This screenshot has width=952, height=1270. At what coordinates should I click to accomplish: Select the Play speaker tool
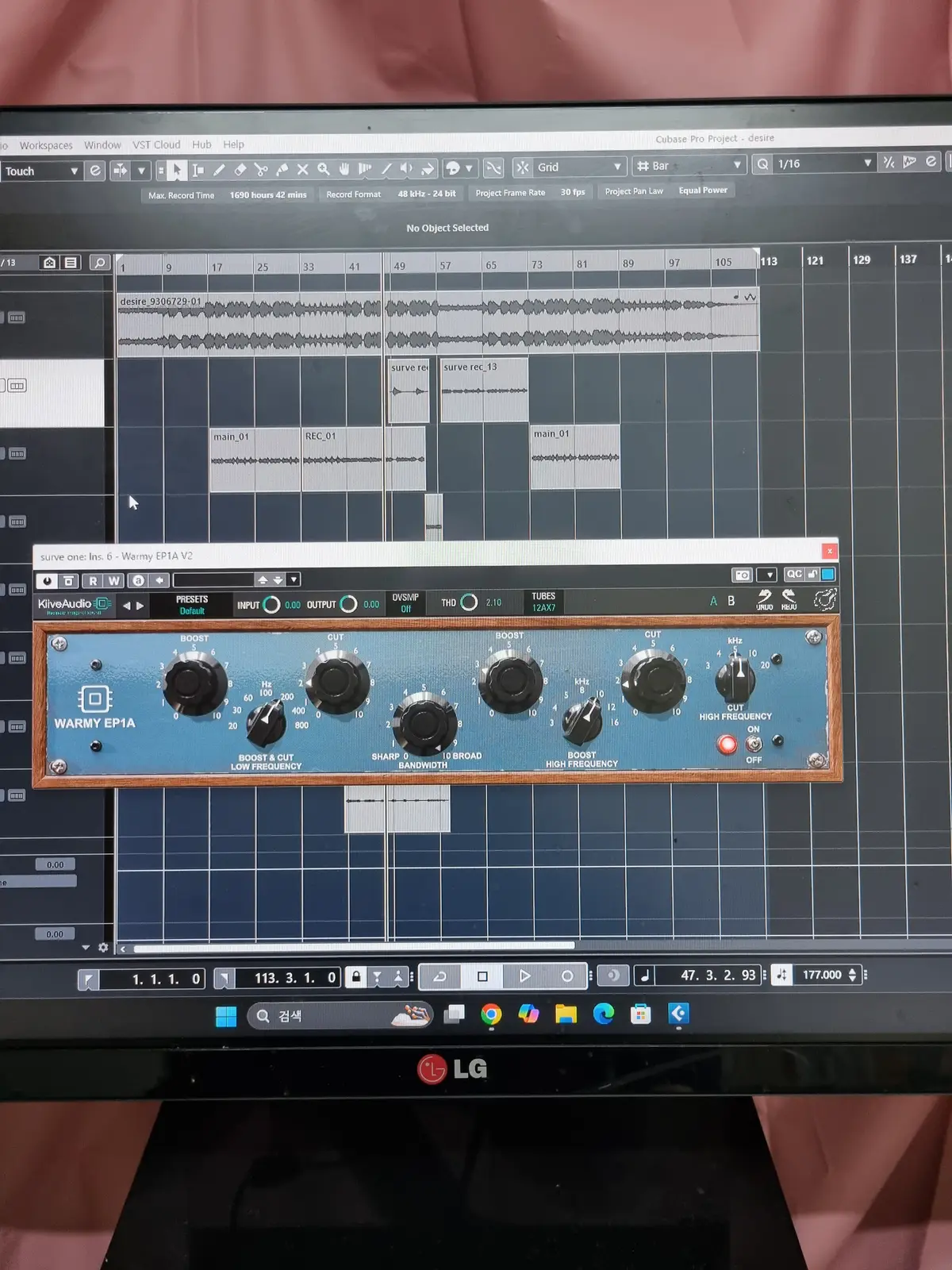coord(406,168)
